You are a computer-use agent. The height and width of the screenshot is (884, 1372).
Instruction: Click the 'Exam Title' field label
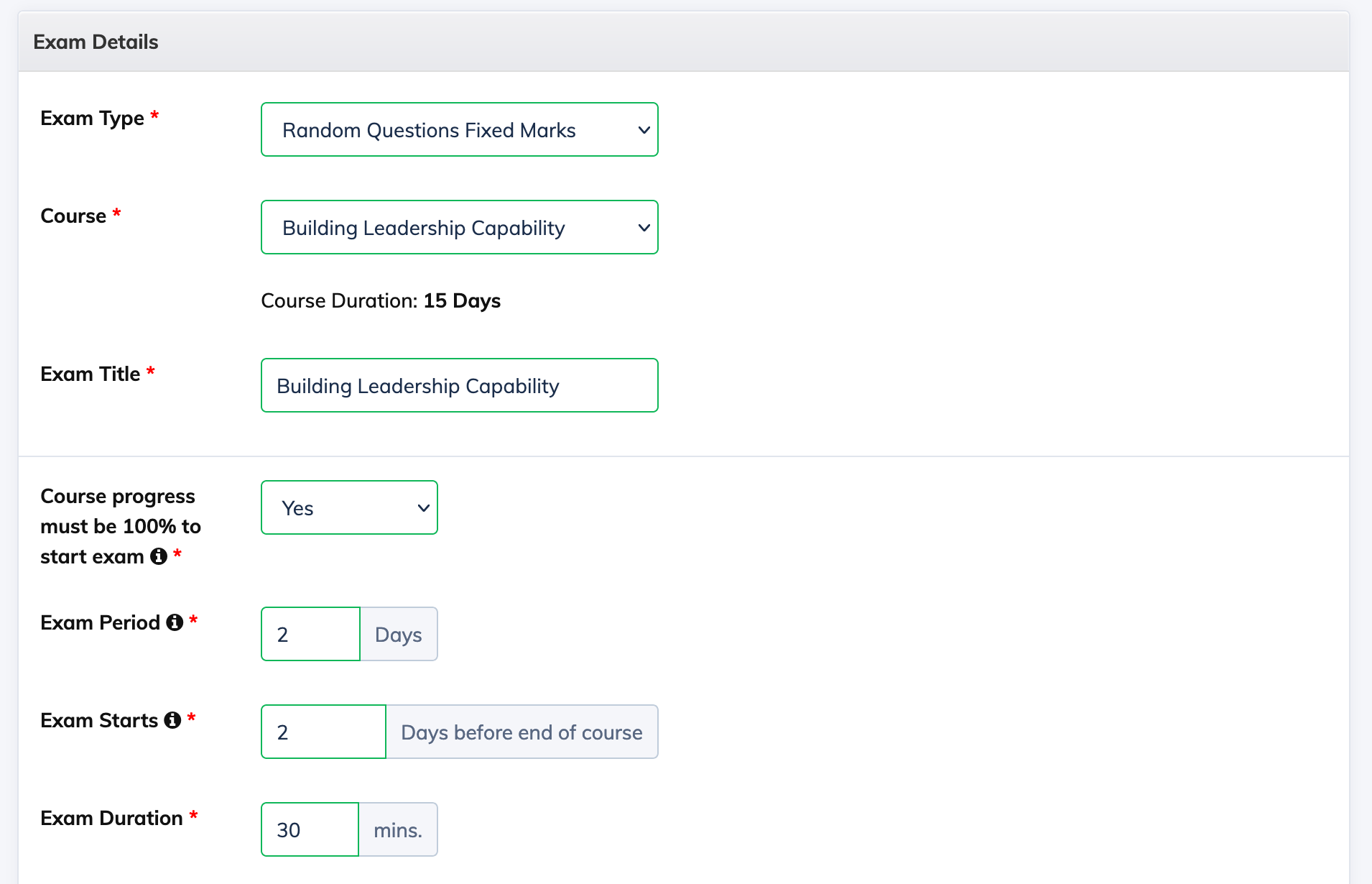pyautogui.click(x=90, y=374)
